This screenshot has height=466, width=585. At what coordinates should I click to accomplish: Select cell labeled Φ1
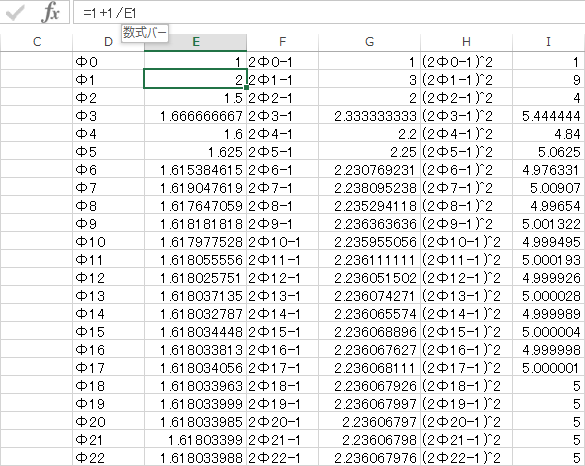(x=108, y=79)
